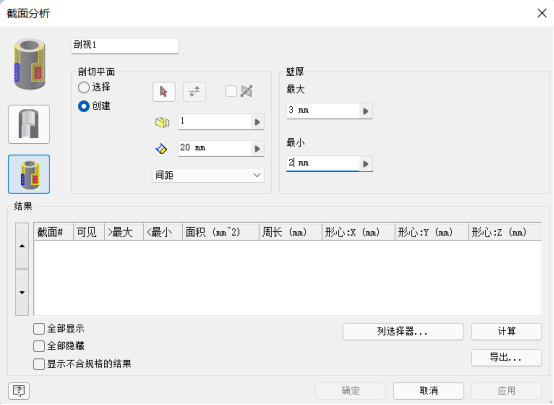Click the >最大 column header
This screenshot has height=405, width=554.
click(124, 232)
